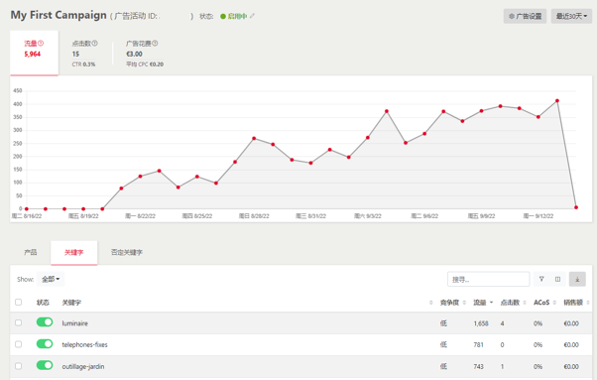597x380 pixels.
Task: Click the 1,658 traffic value for luminaire
Action: [x=481, y=323]
